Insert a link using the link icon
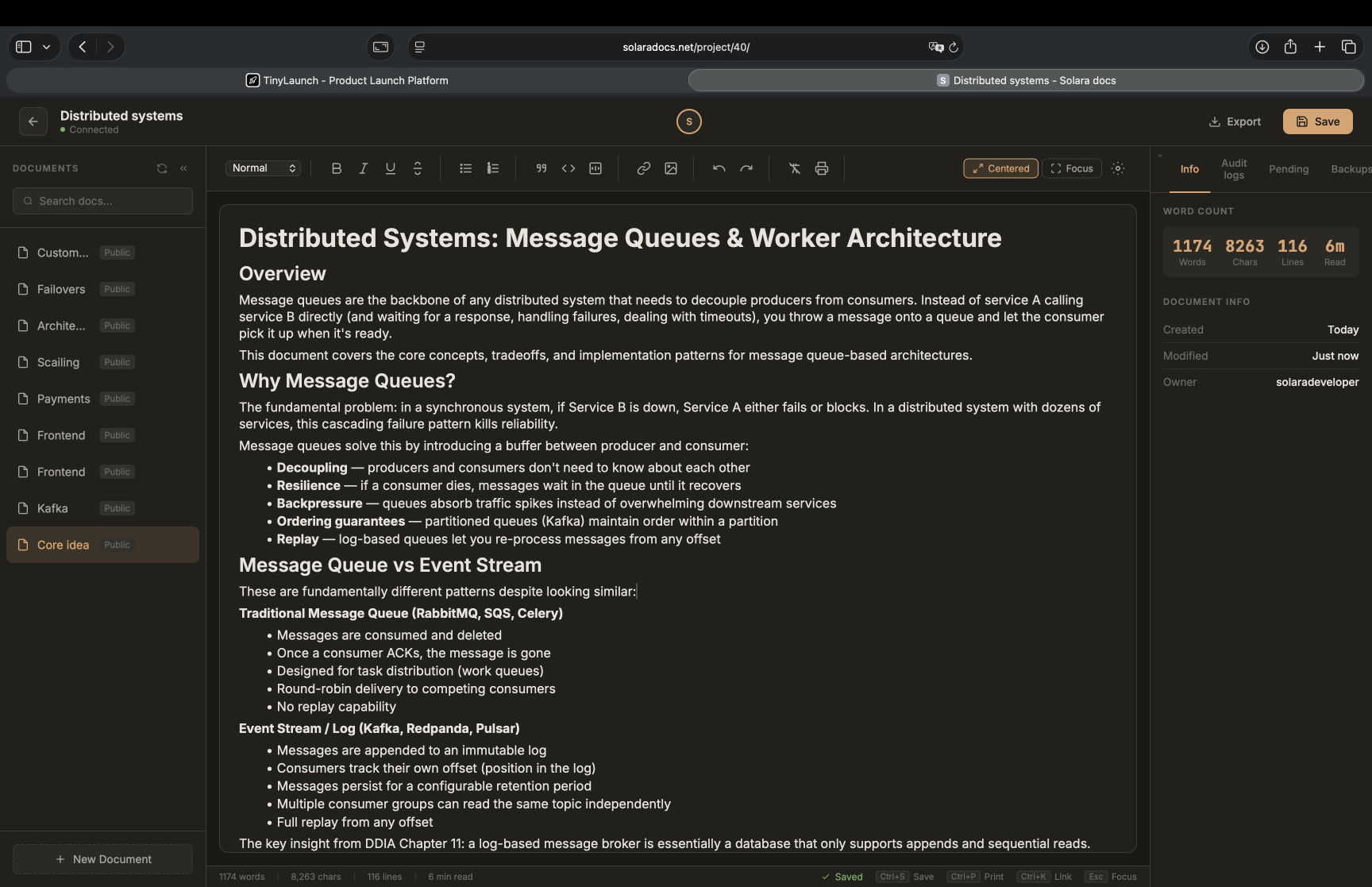 [644, 168]
